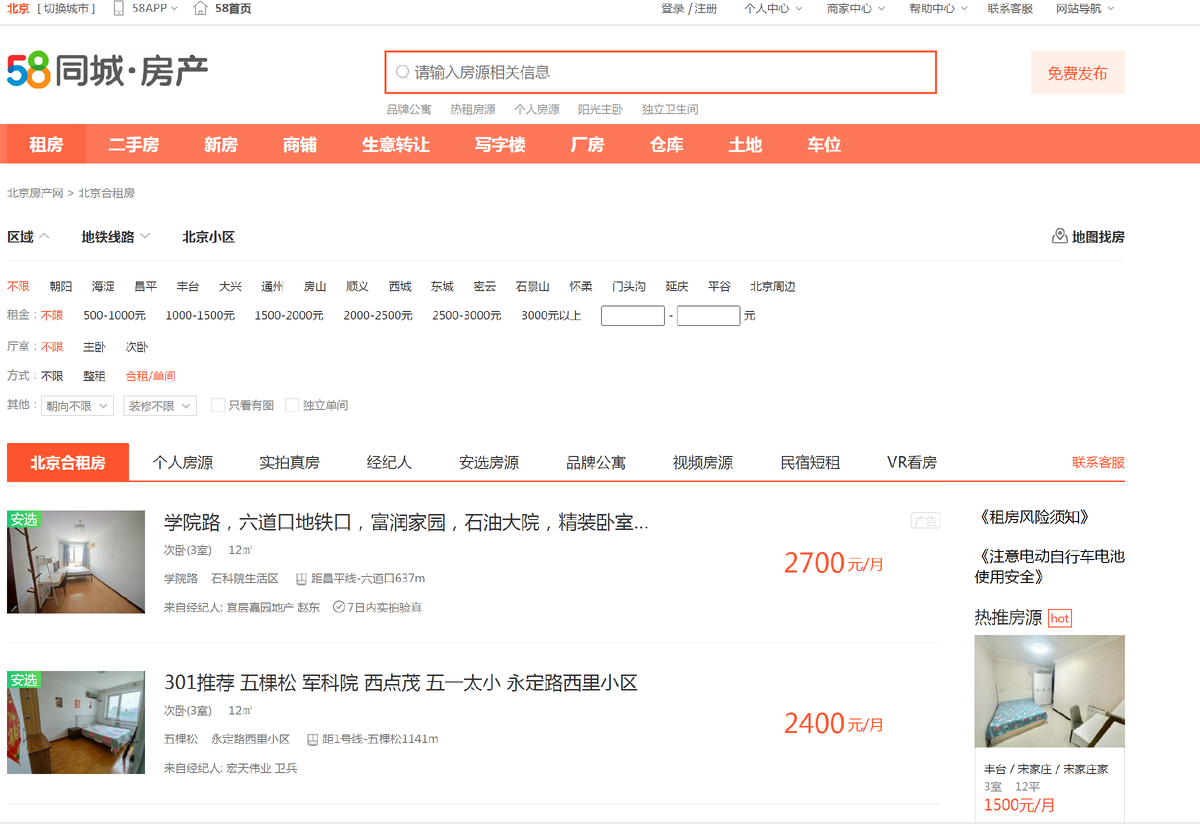Open the 朝向不限 dropdown
Viewport: 1200px width, 824px height.
coord(77,405)
